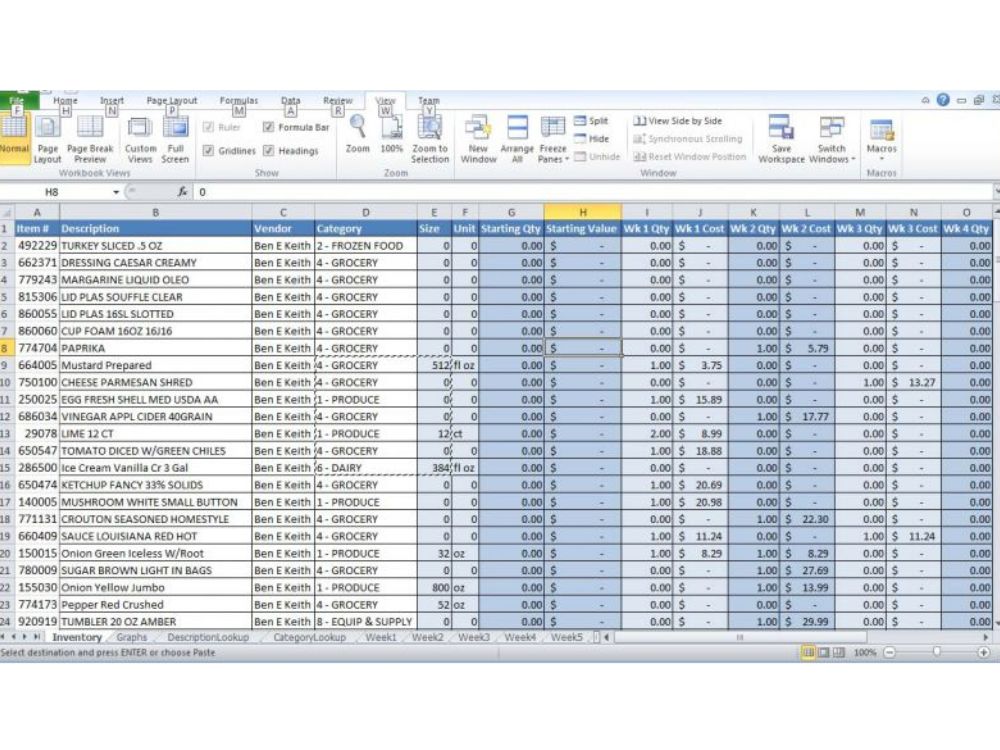The height and width of the screenshot is (750, 1000).
Task: Open the Formulas ribbon tab
Action: click(x=239, y=101)
